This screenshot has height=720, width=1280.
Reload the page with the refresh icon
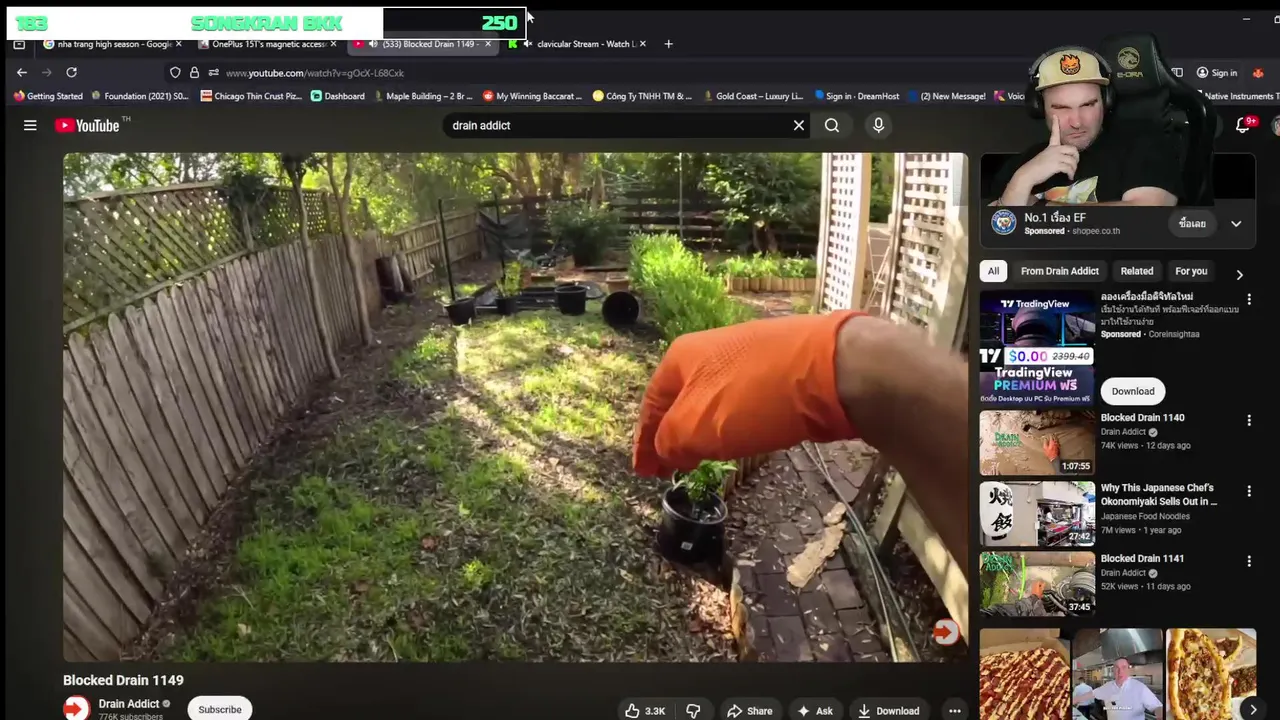[x=71, y=72]
